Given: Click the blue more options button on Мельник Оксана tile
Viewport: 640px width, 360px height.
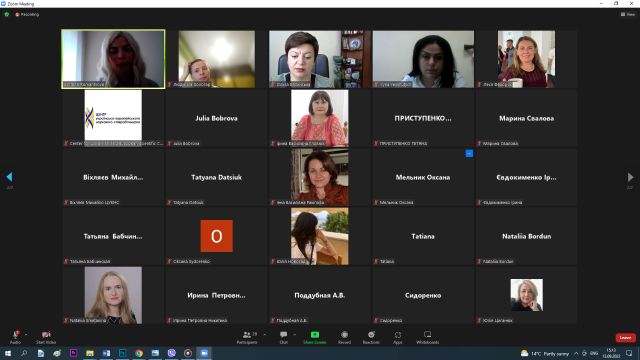Looking at the screenshot, I should (469, 153).
